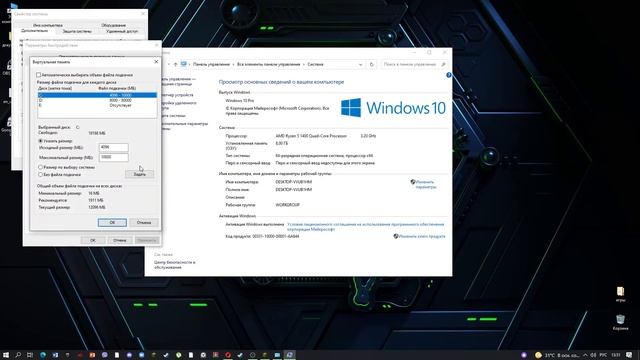
Task: Click the '12096 МБ' current size value
Action: tap(97, 207)
